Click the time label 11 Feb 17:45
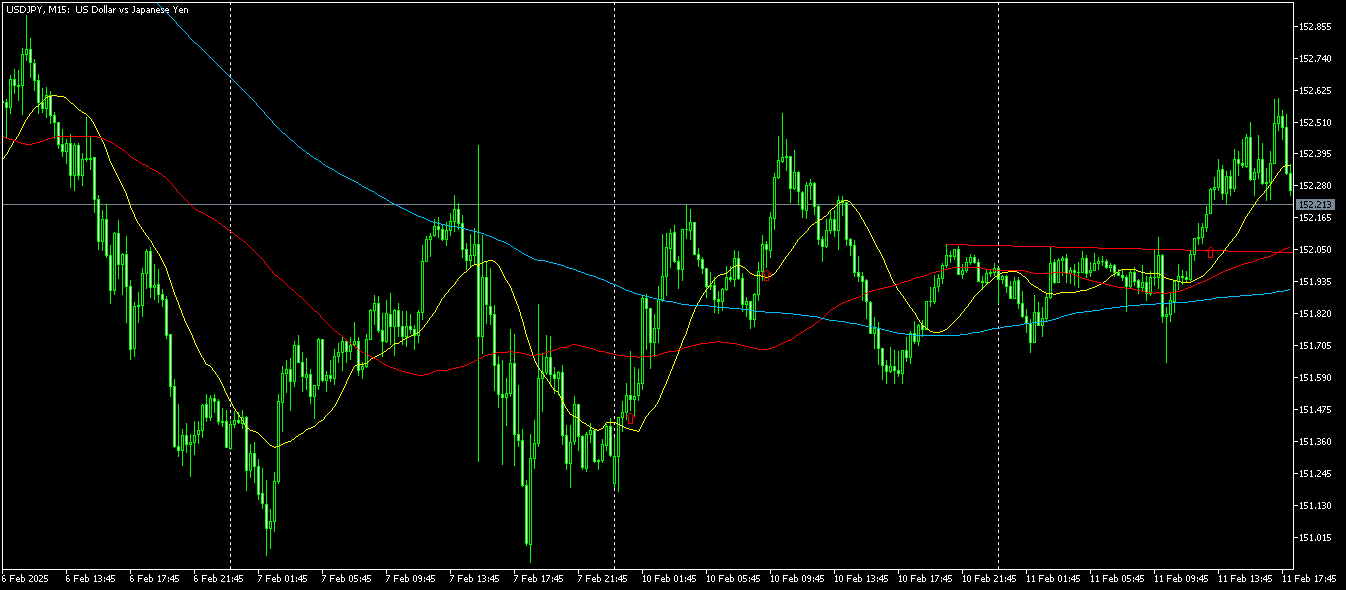Image resolution: width=1346 pixels, height=590 pixels. pos(1309,578)
